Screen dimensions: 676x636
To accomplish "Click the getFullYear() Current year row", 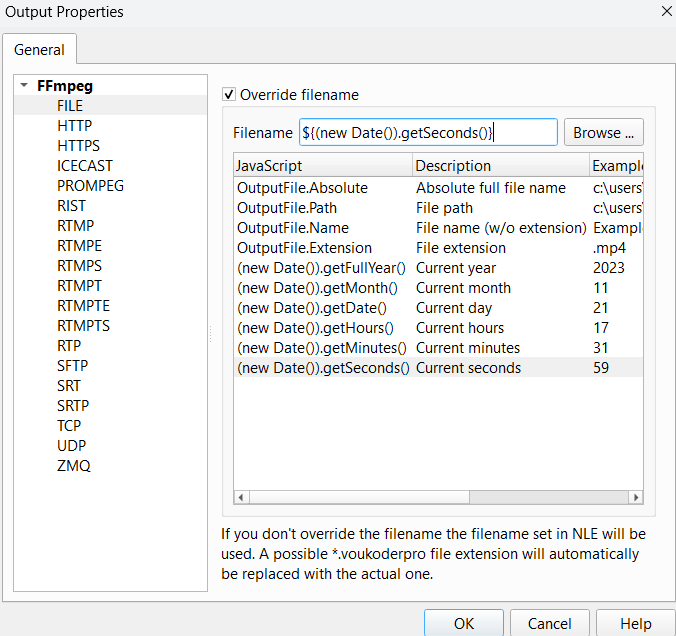I will pyautogui.click(x=321, y=268).
